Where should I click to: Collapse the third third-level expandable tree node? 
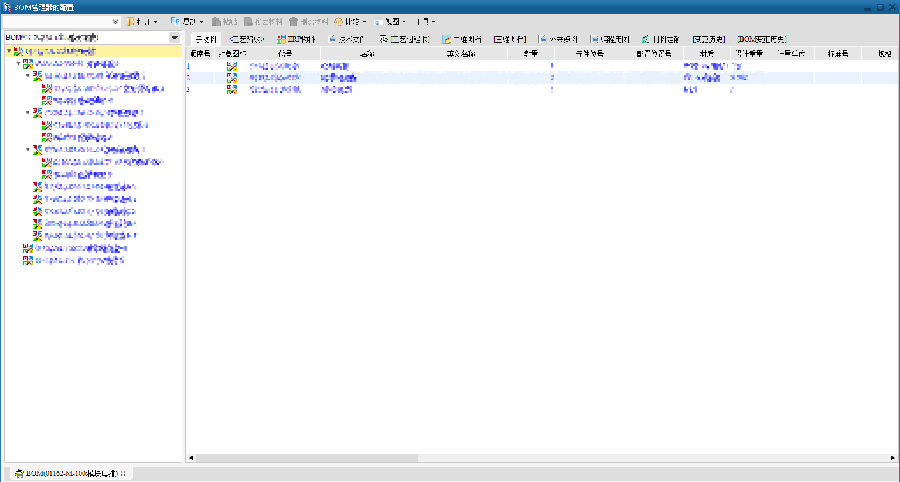pos(28,149)
